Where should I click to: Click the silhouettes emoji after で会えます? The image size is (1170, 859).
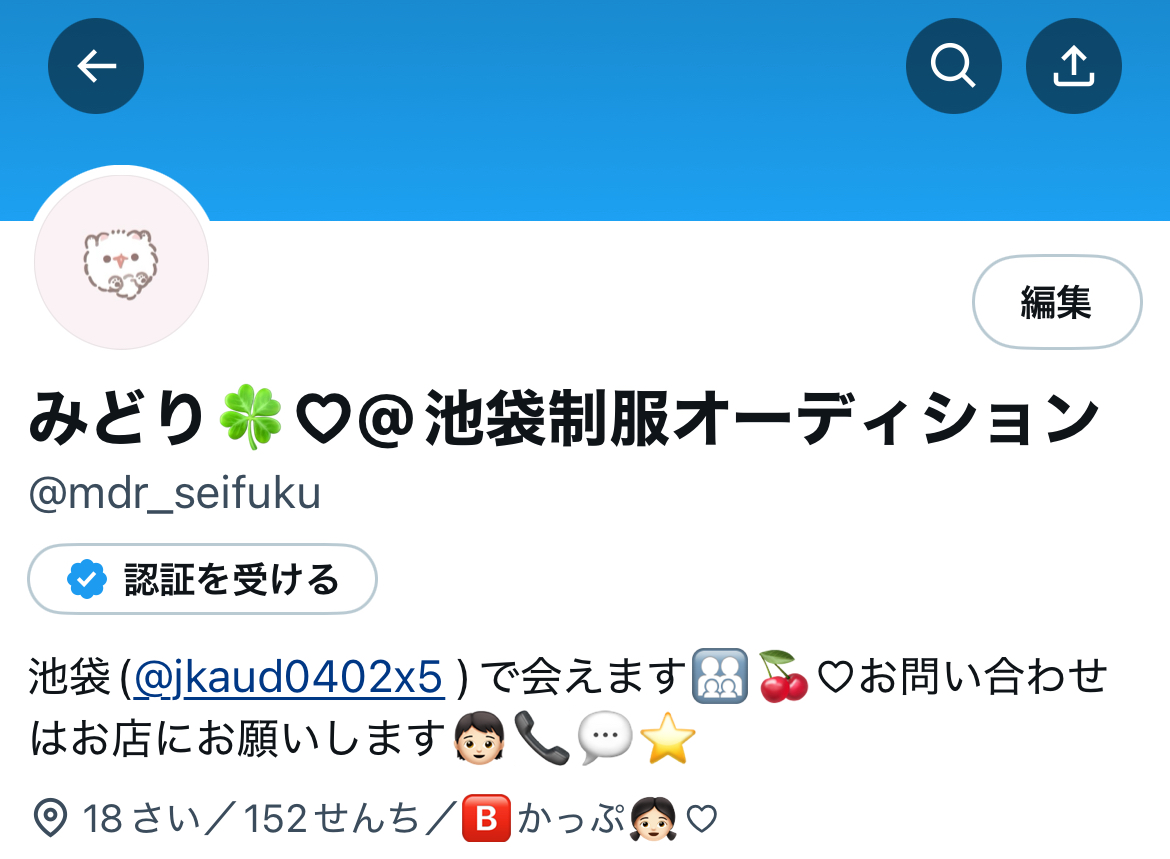click(x=719, y=676)
